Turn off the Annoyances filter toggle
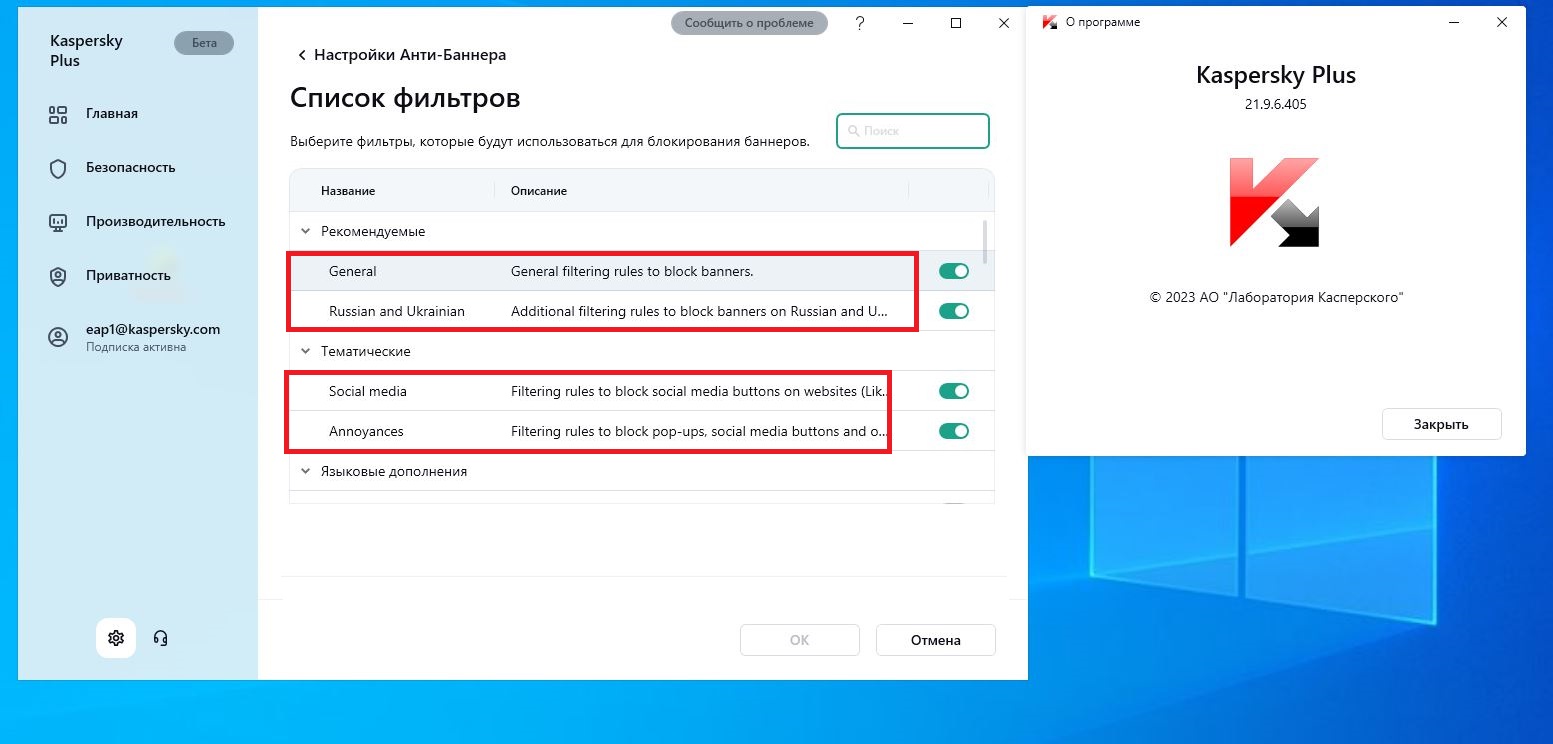Screen dimensions: 1553x744 coord(954,431)
